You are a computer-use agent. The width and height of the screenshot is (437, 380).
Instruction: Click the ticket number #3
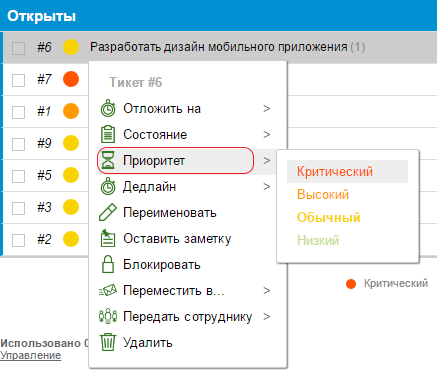44,207
